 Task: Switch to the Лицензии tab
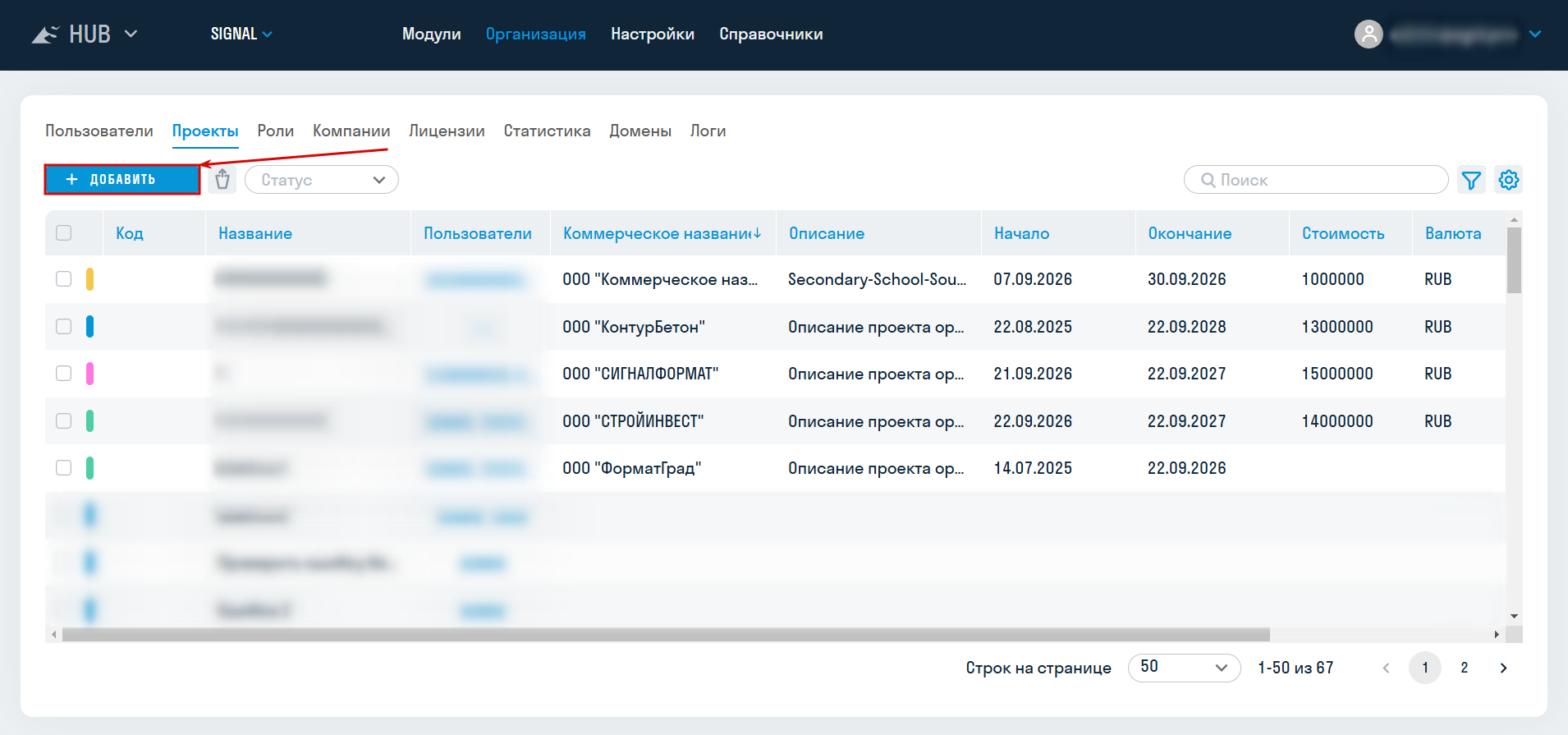click(447, 131)
